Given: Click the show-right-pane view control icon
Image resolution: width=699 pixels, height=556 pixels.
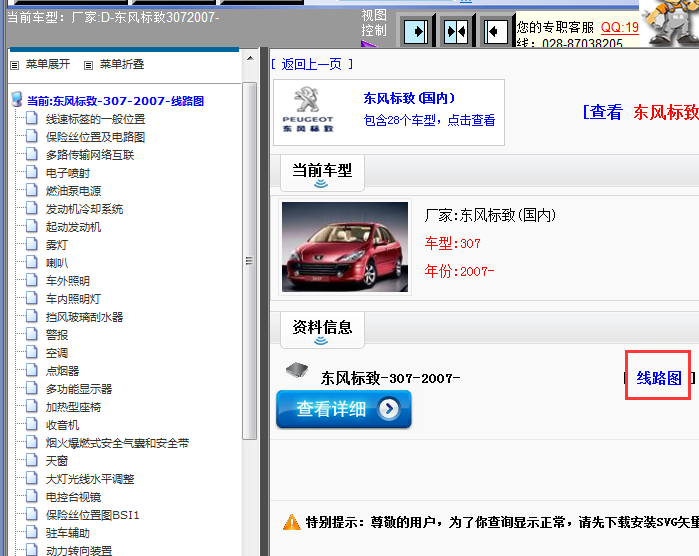Looking at the screenshot, I should [x=416, y=31].
